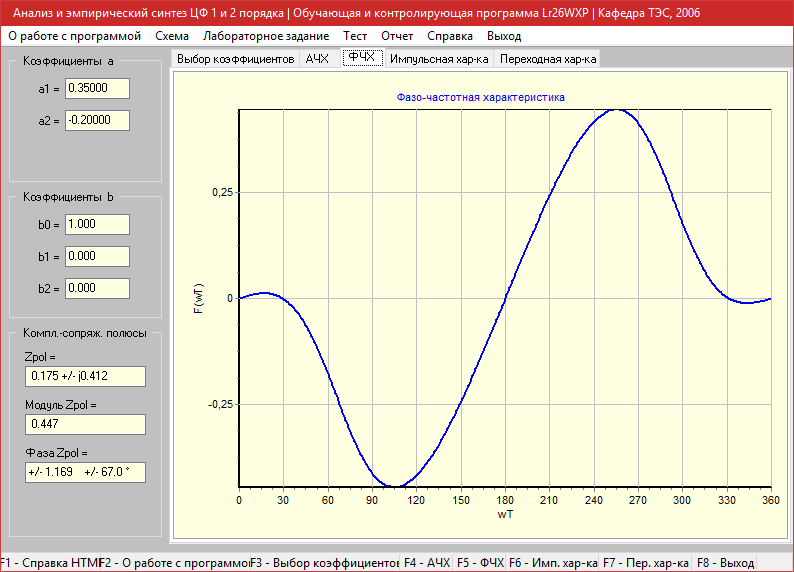Click 'F3 - Выбор коэффициентов' status entry
The height and width of the screenshot is (572, 794).
pos(325,563)
